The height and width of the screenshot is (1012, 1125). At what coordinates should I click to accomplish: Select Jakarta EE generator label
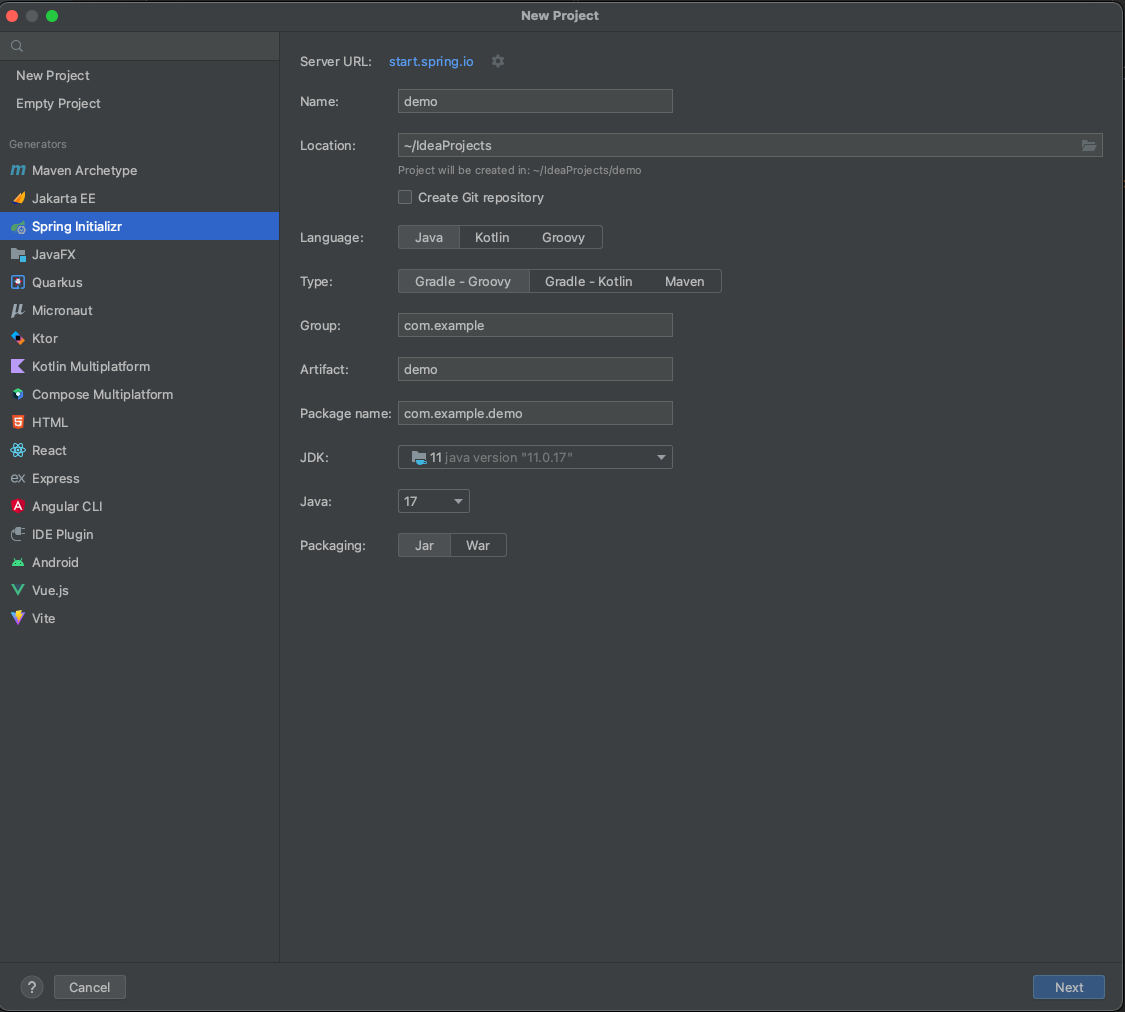[64, 198]
